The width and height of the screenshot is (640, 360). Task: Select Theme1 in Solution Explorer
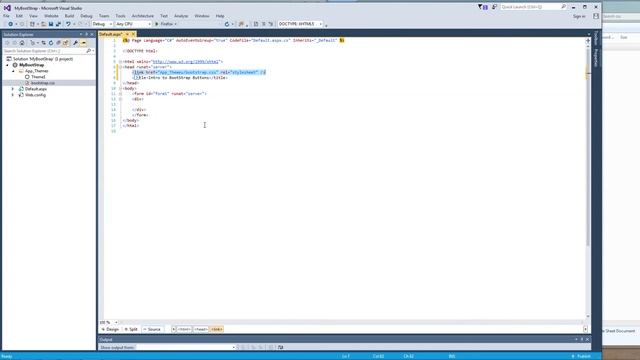point(38,77)
